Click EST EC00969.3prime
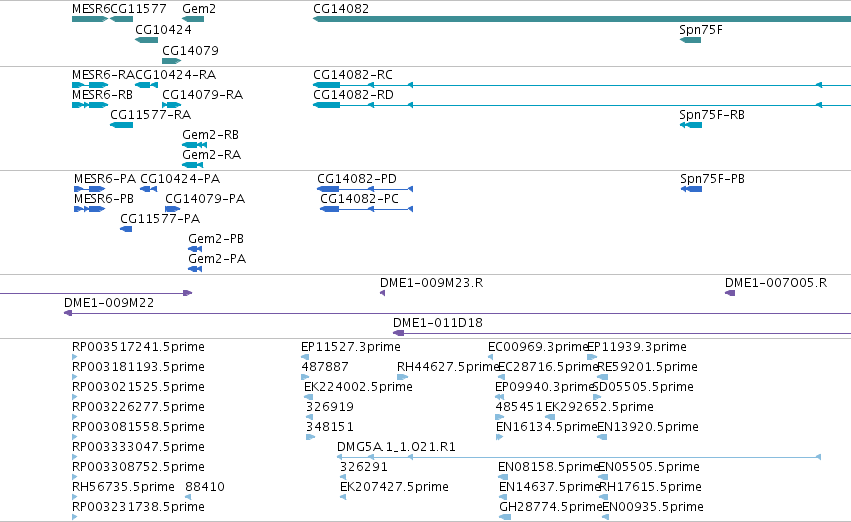The width and height of the screenshot is (851, 522). click(x=538, y=347)
